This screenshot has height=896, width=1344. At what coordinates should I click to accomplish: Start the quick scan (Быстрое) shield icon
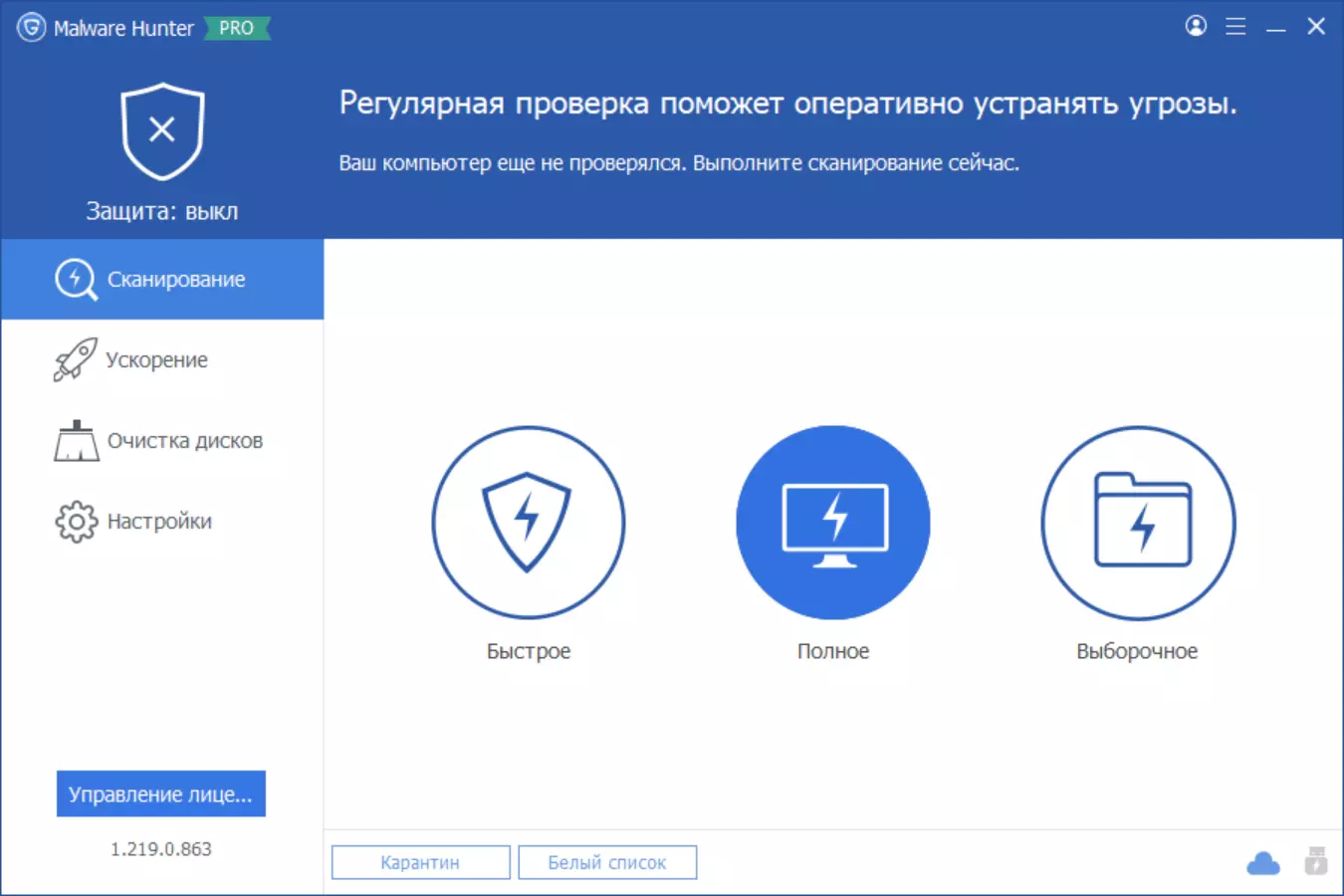pyautogui.click(x=529, y=523)
